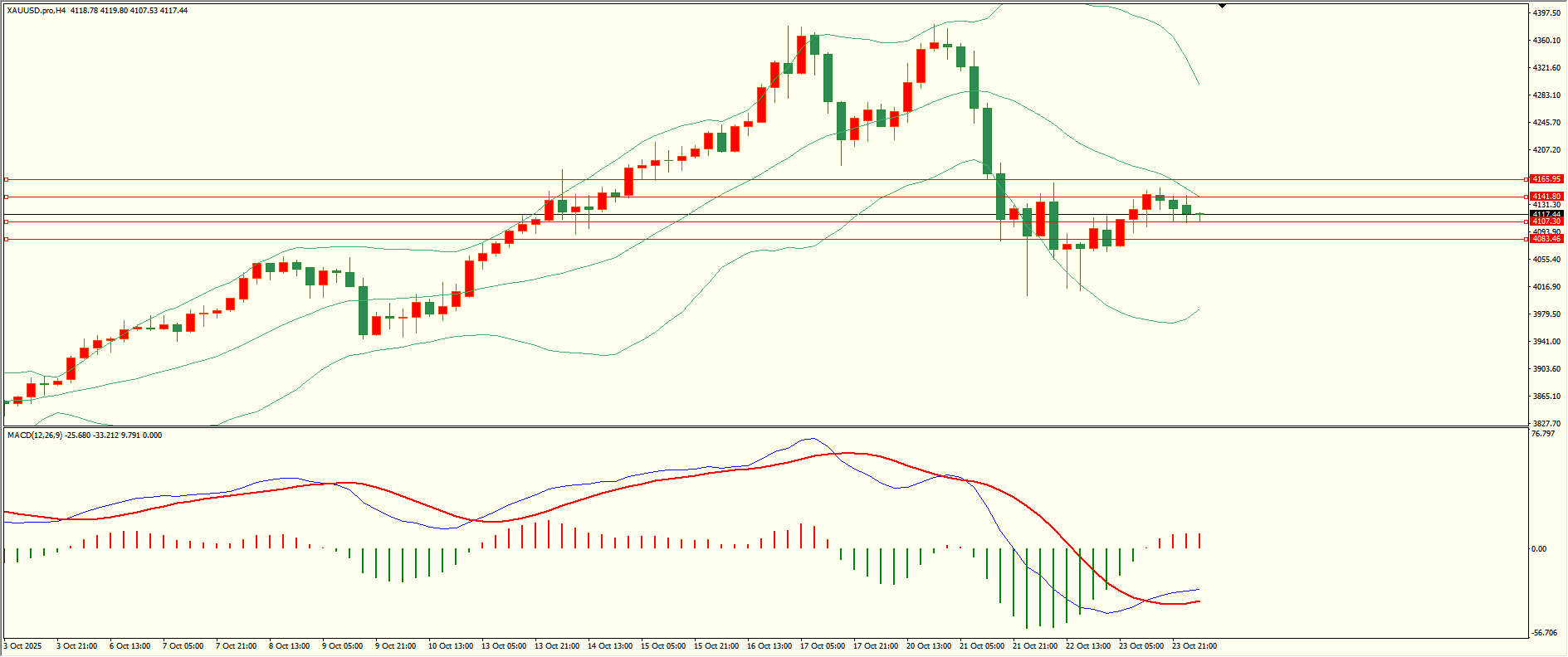Click the right handle of 4141.80 line

[1527, 197]
